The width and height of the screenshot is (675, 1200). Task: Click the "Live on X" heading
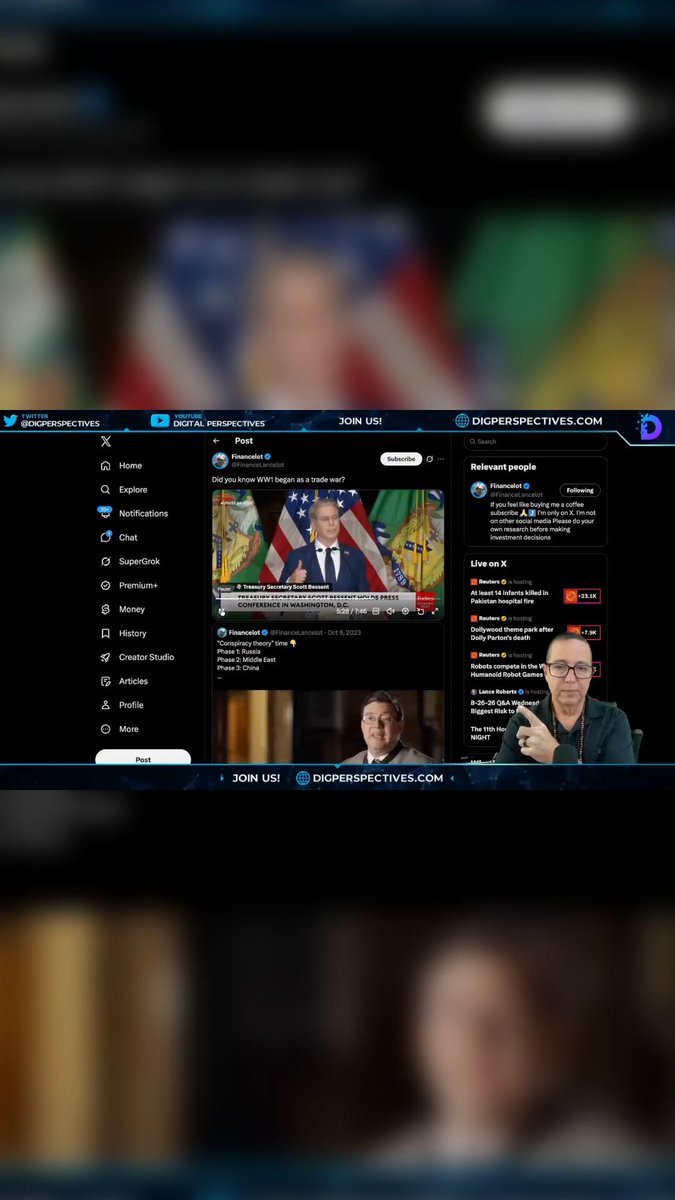489,564
